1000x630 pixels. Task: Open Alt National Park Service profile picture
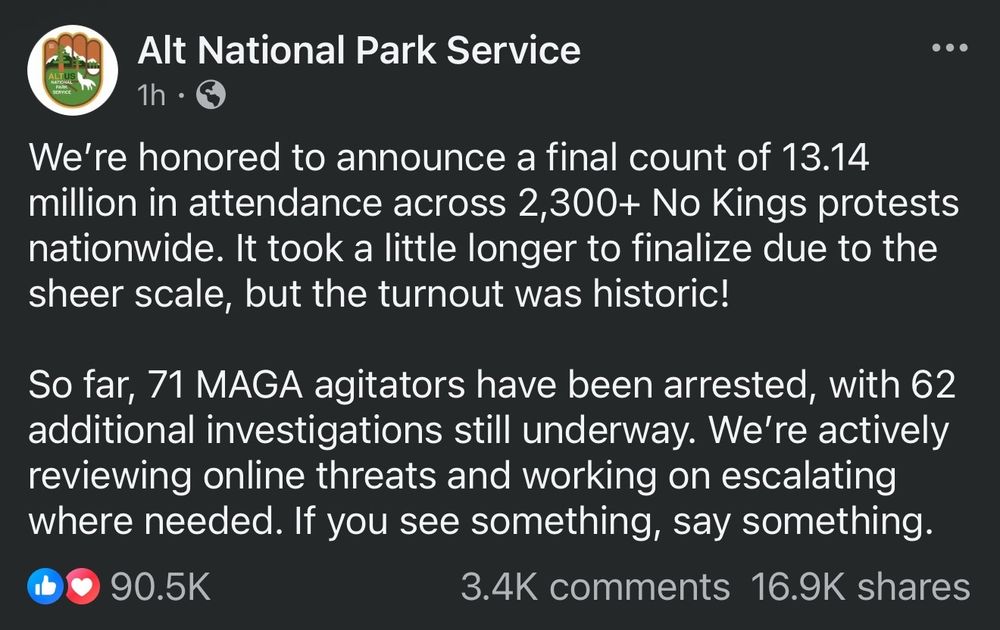coord(72,70)
